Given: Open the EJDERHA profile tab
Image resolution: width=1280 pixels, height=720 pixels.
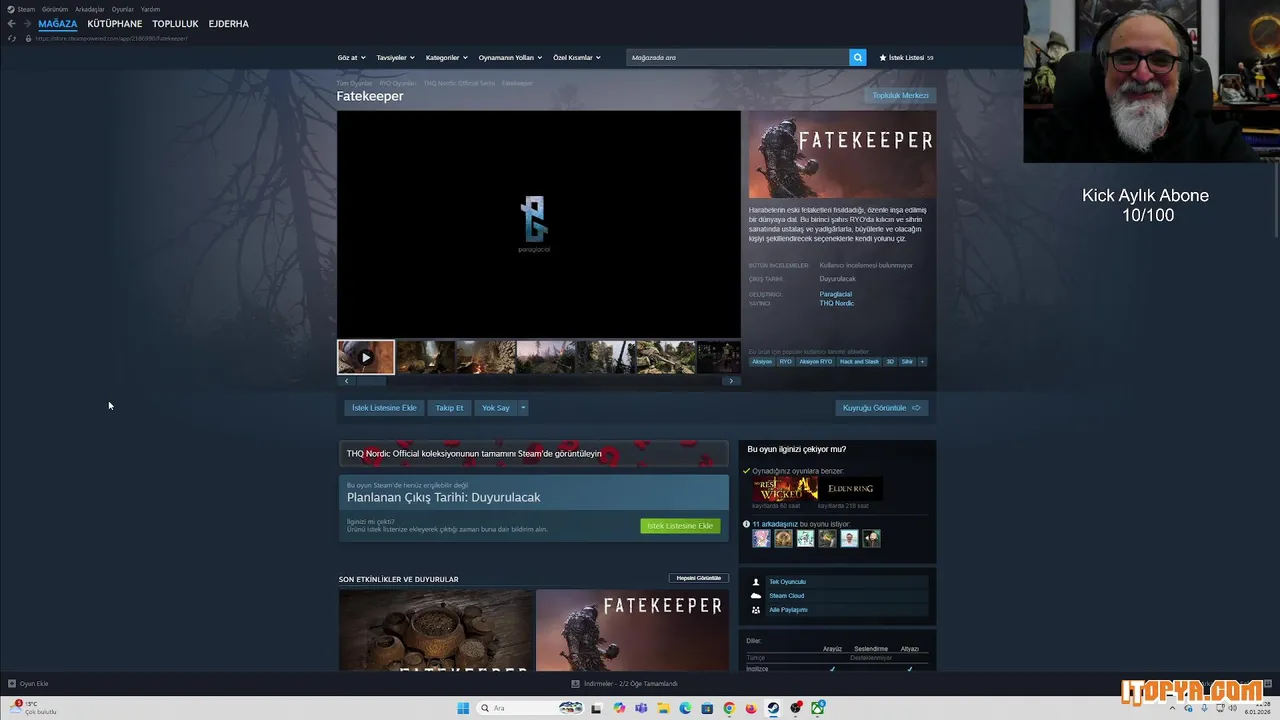Looking at the screenshot, I should point(228,23).
